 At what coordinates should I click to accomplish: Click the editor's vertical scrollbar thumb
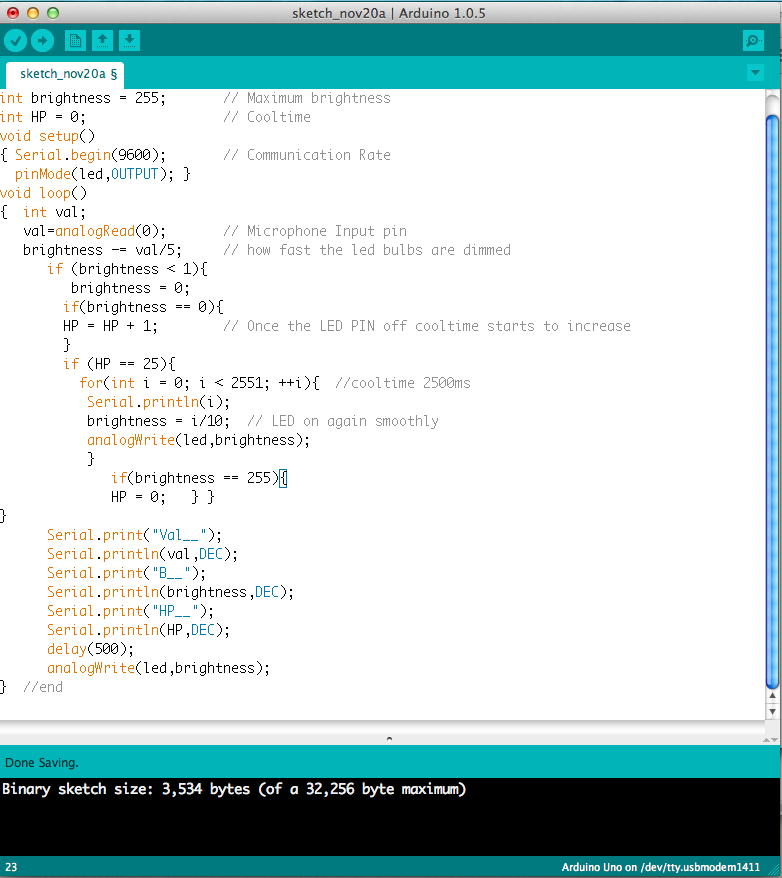coord(771,400)
